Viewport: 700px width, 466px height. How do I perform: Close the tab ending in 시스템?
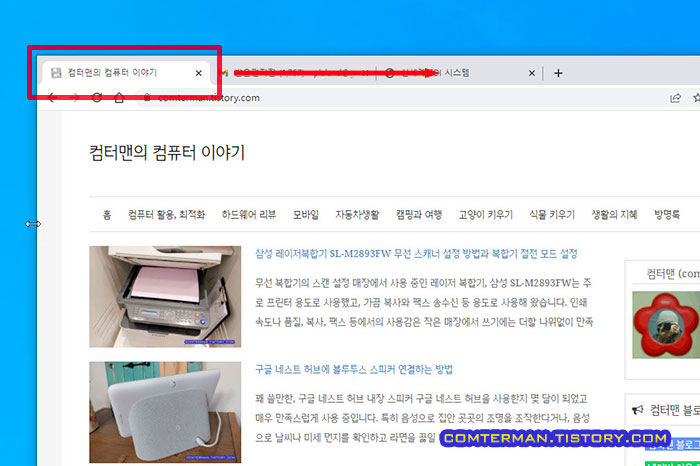tap(532, 73)
